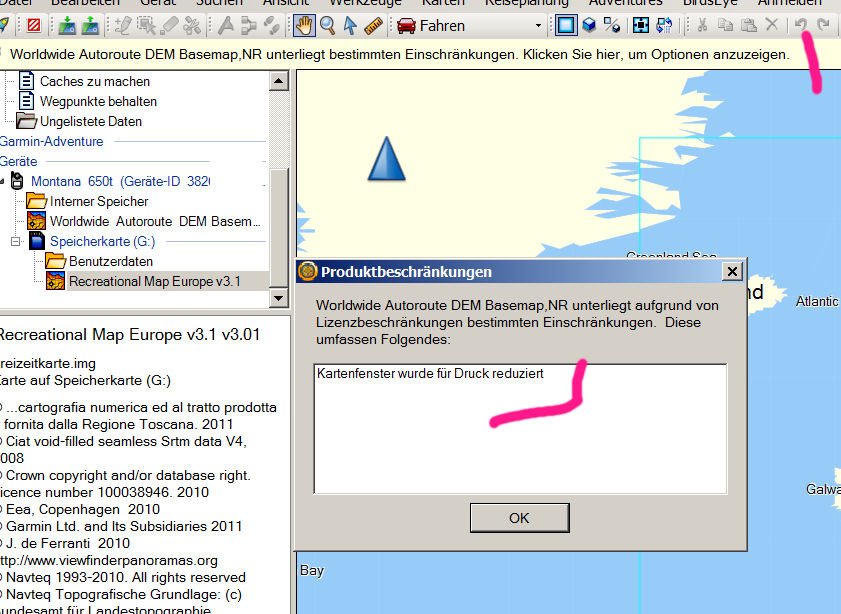
Task: Switch to 2D map view
Action: [566, 26]
